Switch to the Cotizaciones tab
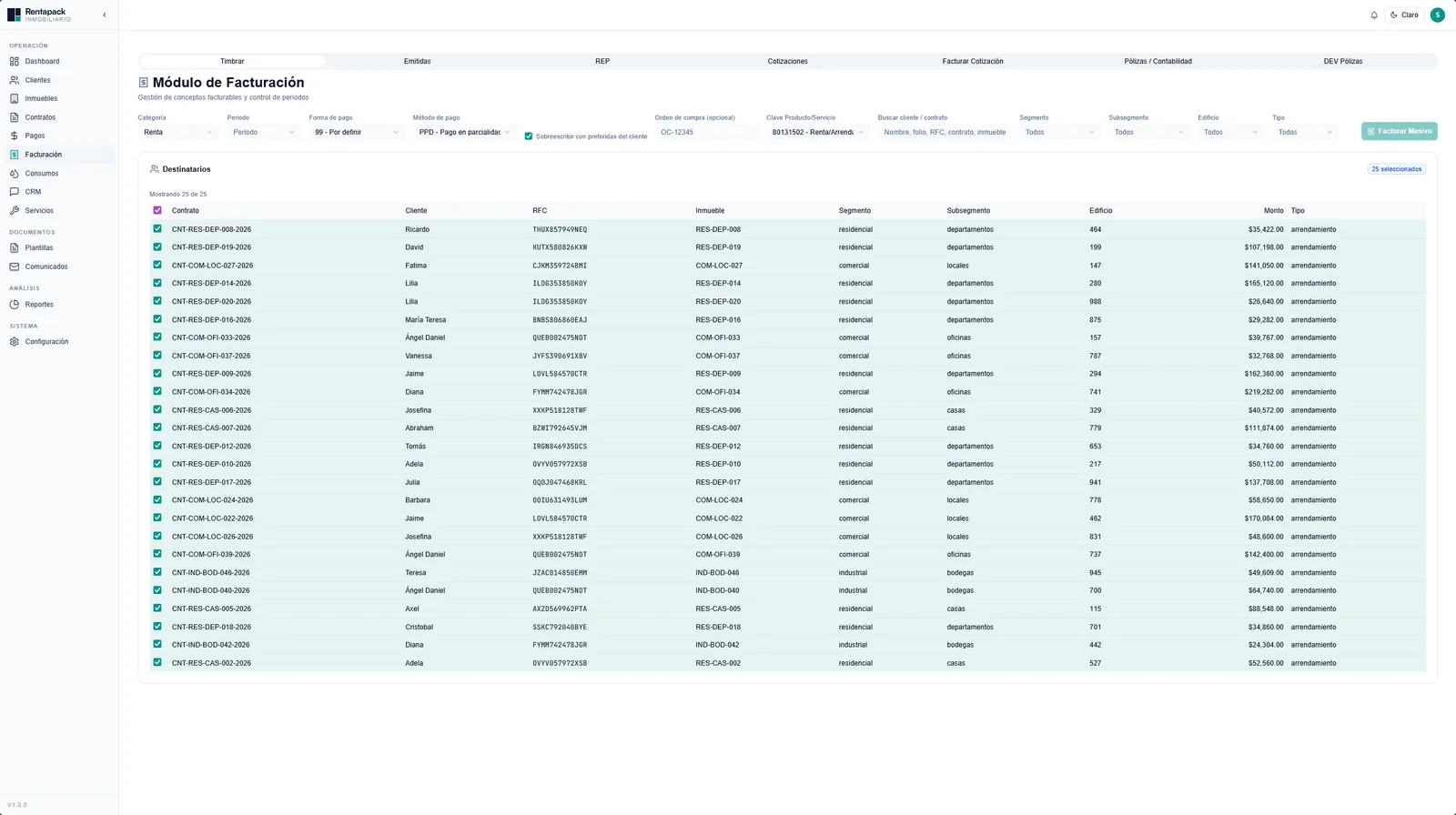 click(x=787, y=61)
